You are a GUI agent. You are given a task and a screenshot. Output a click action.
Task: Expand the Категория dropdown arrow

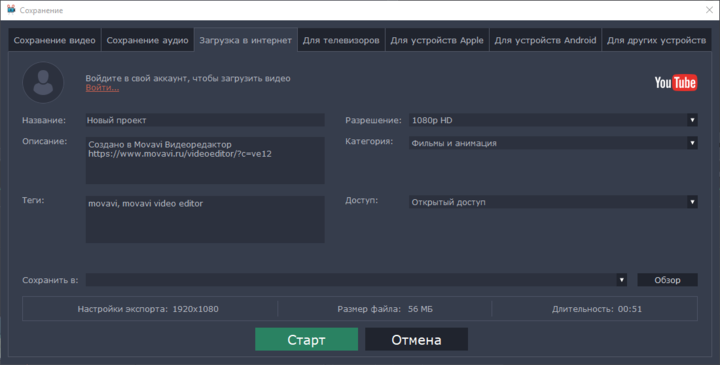click(692, 143)
